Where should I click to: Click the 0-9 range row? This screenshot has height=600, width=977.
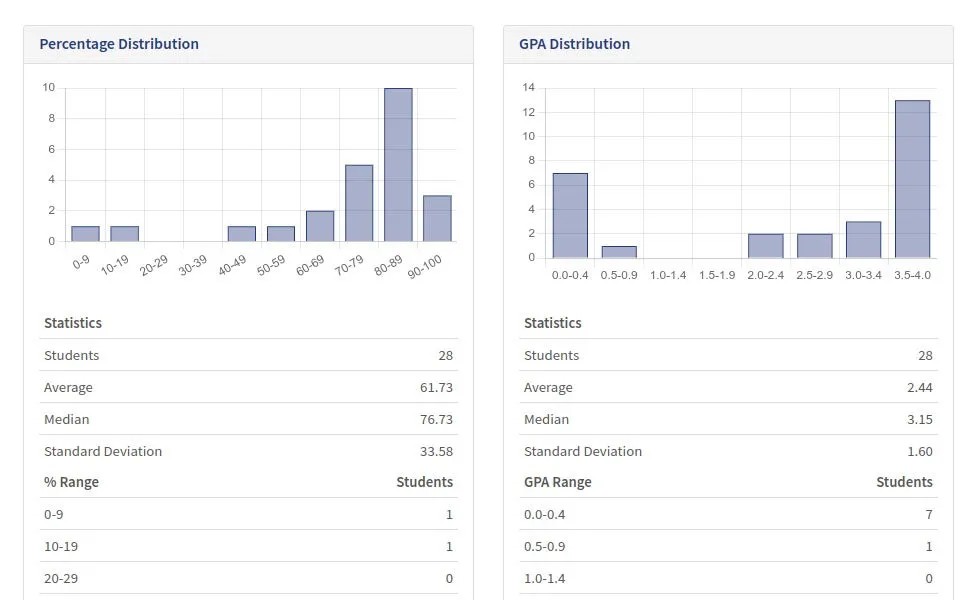click(x=240, y=514)
